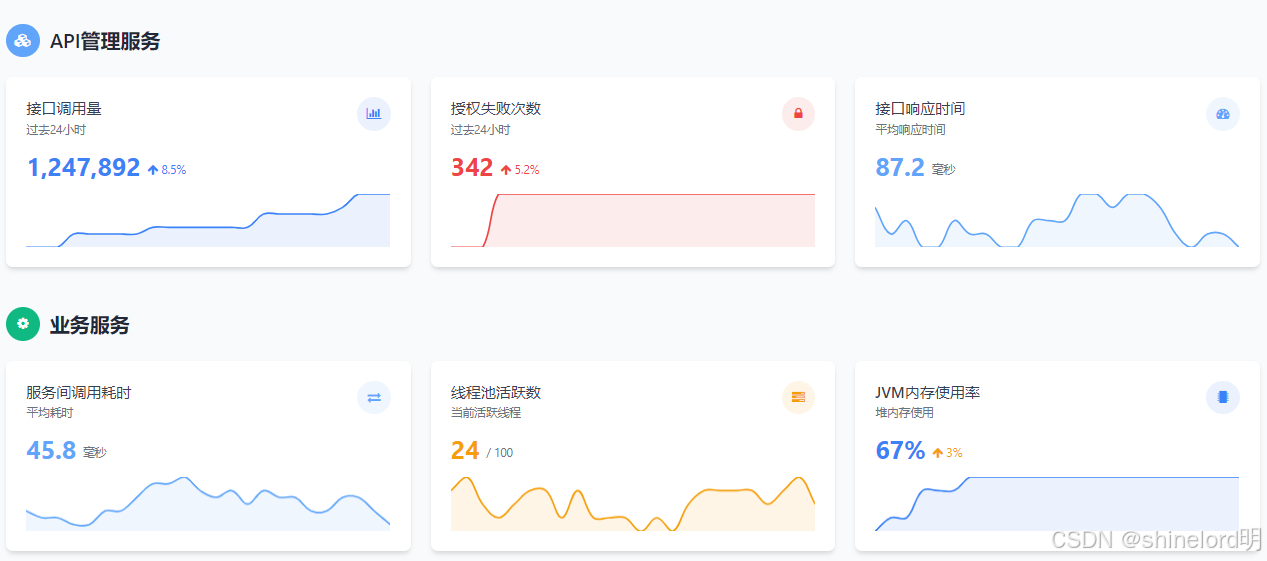
Task: Click the 堆内存使用 subtitle
Action: click(904, 413)
